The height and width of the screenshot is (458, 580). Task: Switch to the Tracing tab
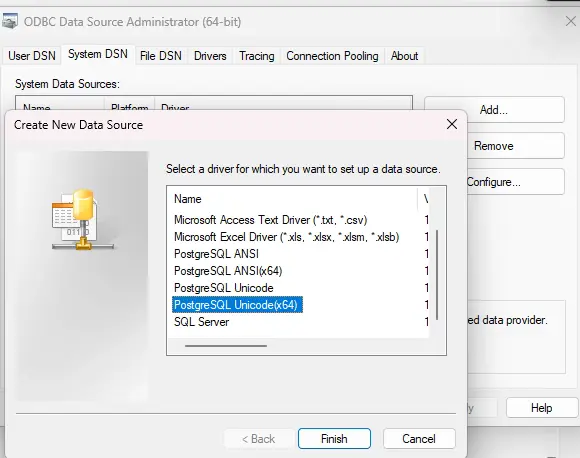pyautogui.click(x=257, y=56)
